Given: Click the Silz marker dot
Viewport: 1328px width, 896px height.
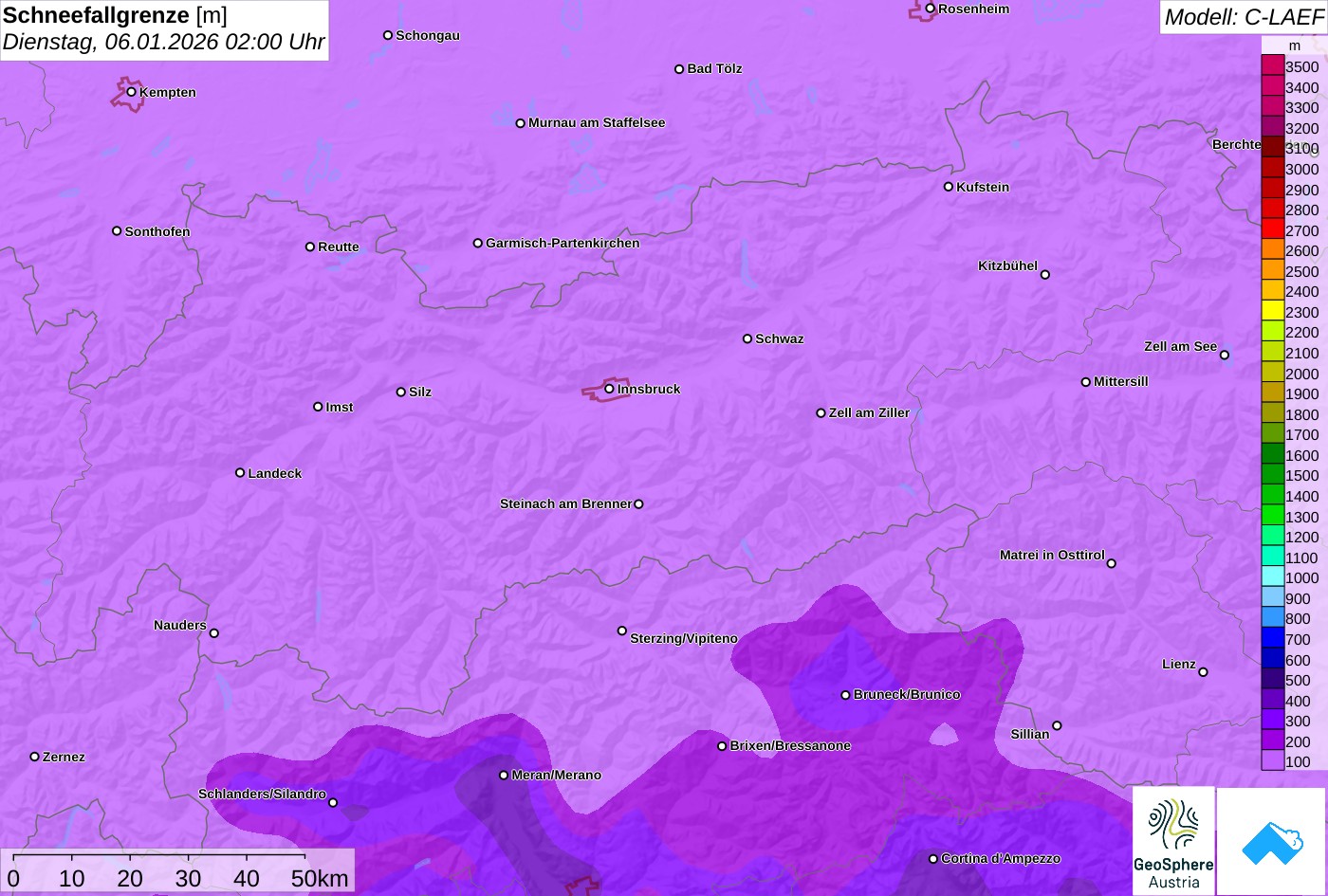Looking at the screenshot, I should coord(401,392).
